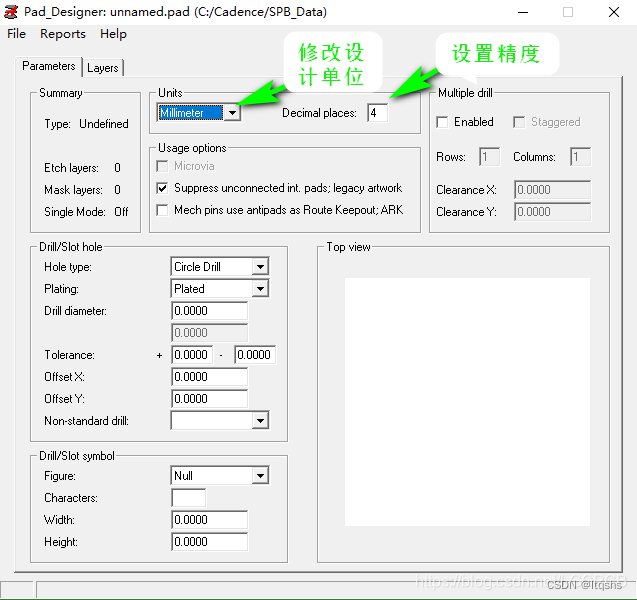Click the Pad Designer title bar icon
The height and width of the screenshot is (600, 637).
14,12
